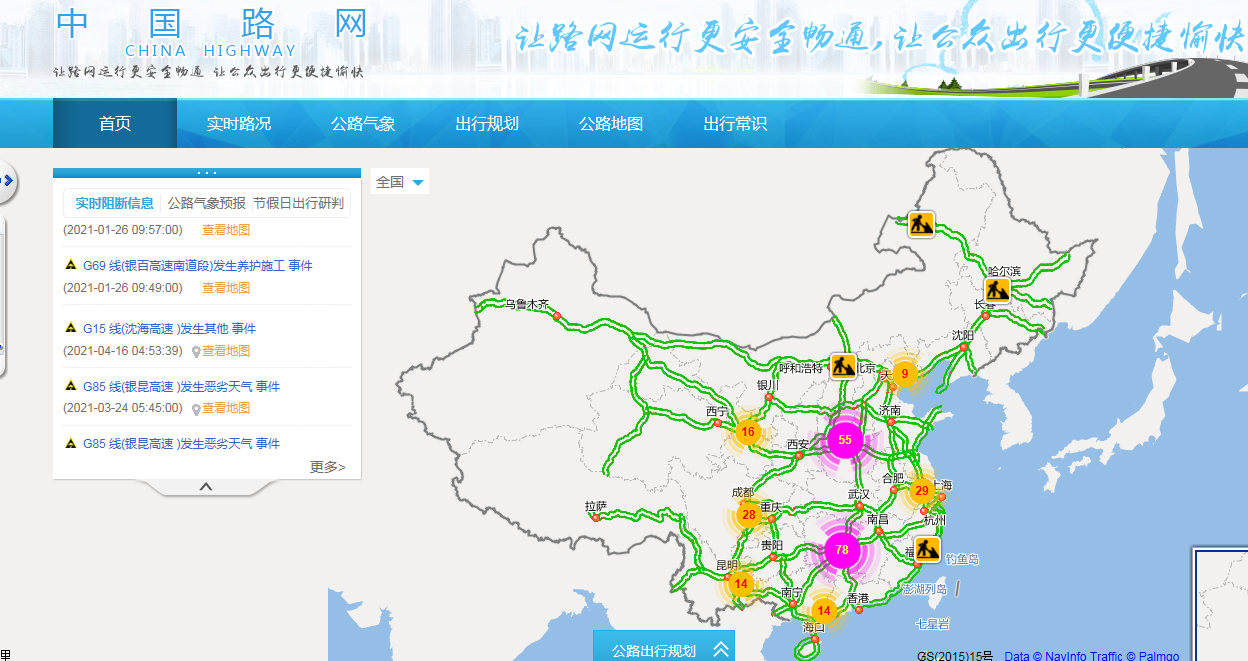Select the 银川 city marker dot
Screen dimensions: 1248x661
pyautogui.click(x=769, y=397)
